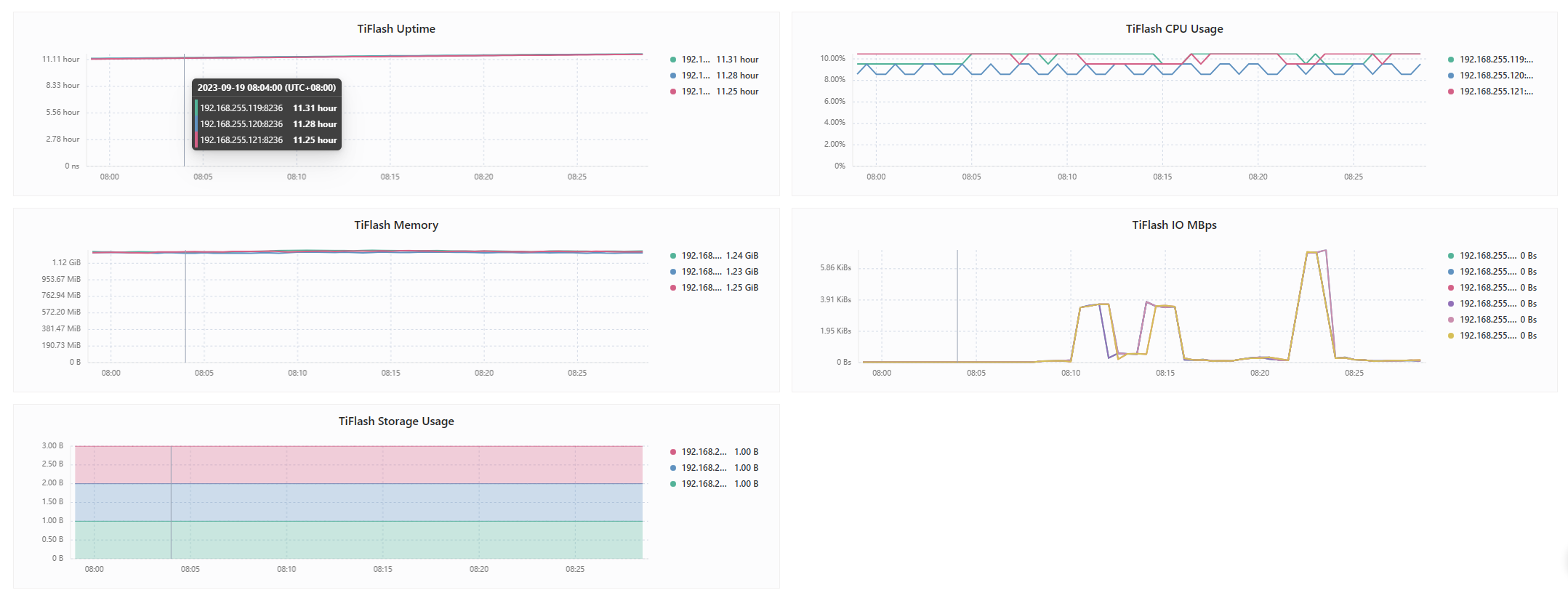
Task: Click the 762.94 MiB axis label in Memory
Action: [61, 296]
